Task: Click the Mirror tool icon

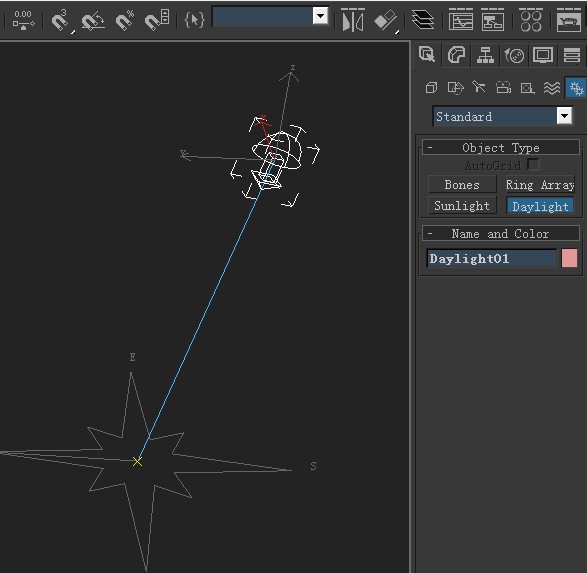Action: 353,20
